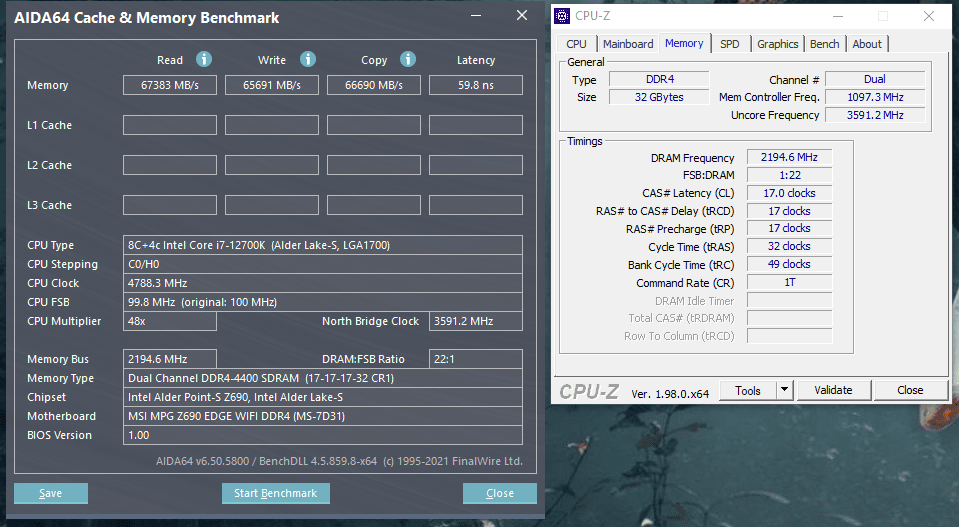Image resolution: width=959 pixels, height=527 pixels.
Task: Close the CPU-Z window with the X
Action: 928,17
